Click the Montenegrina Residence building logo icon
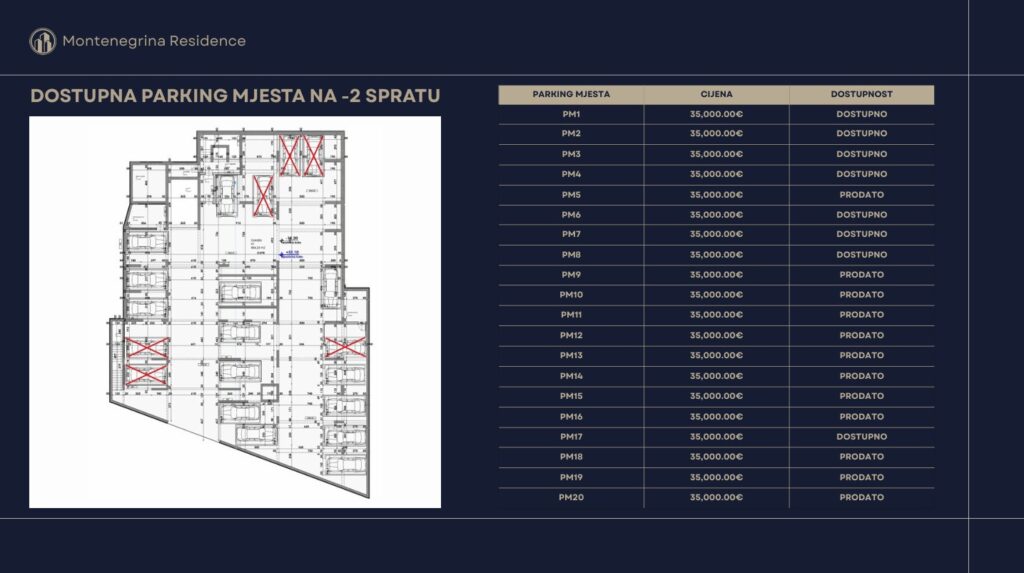The image size is (1024, 573). 43,41
